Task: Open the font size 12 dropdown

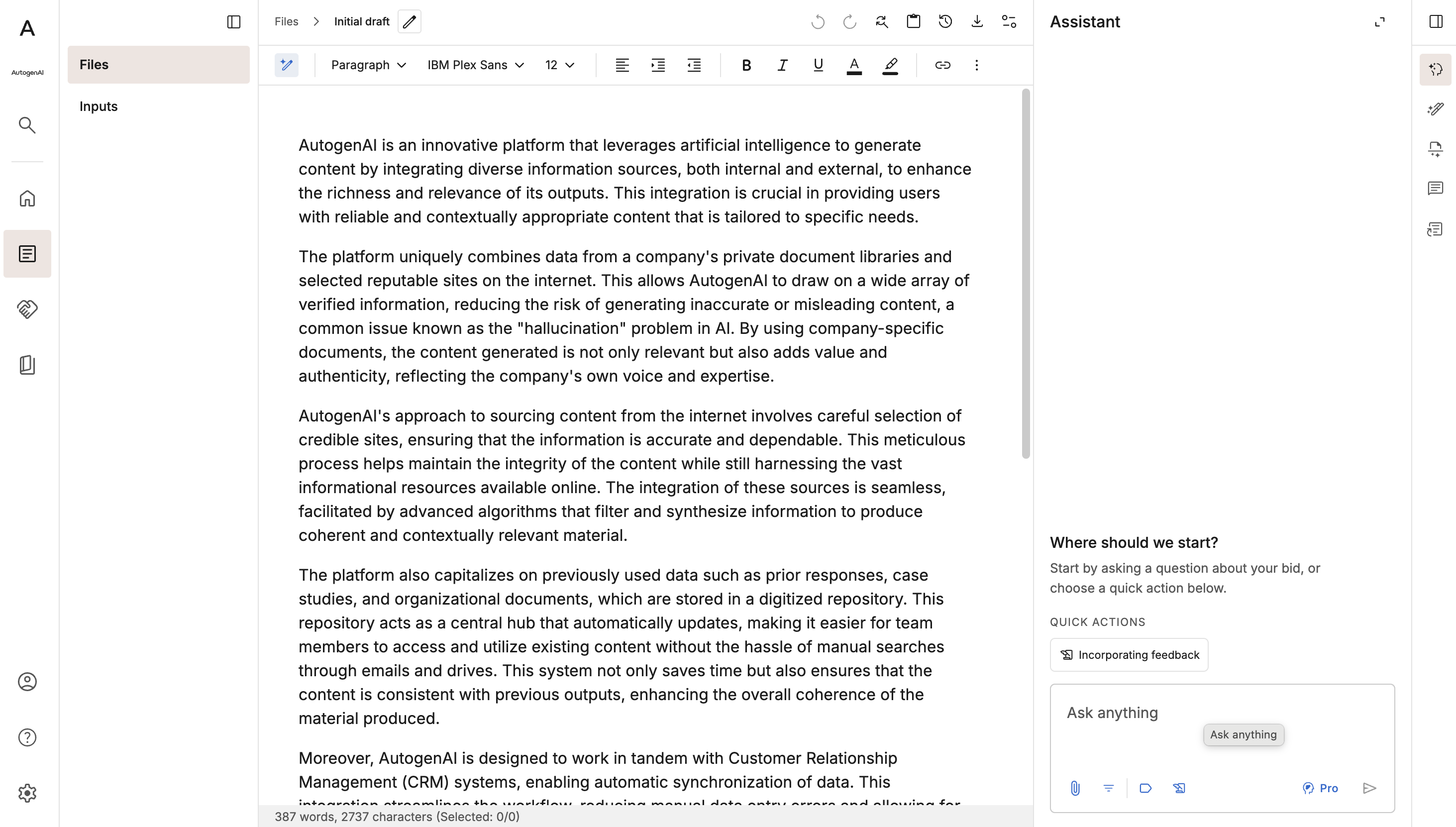Action: coord(560,65)
